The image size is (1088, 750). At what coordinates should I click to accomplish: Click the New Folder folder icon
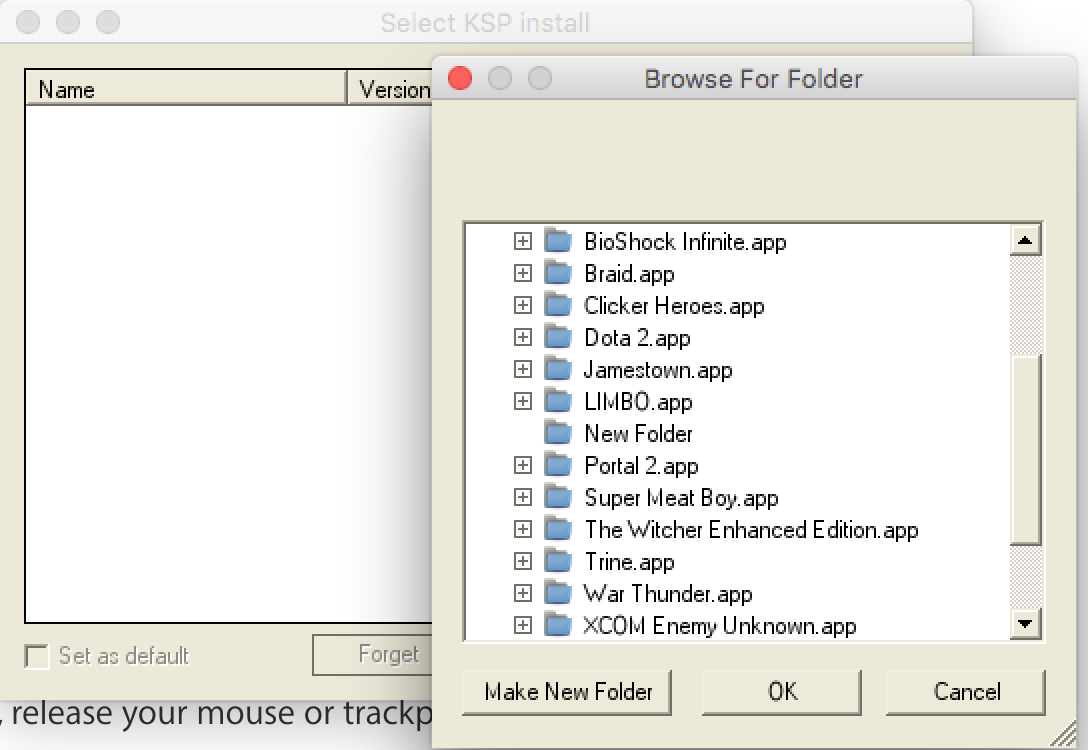click(x=558, y=433)
